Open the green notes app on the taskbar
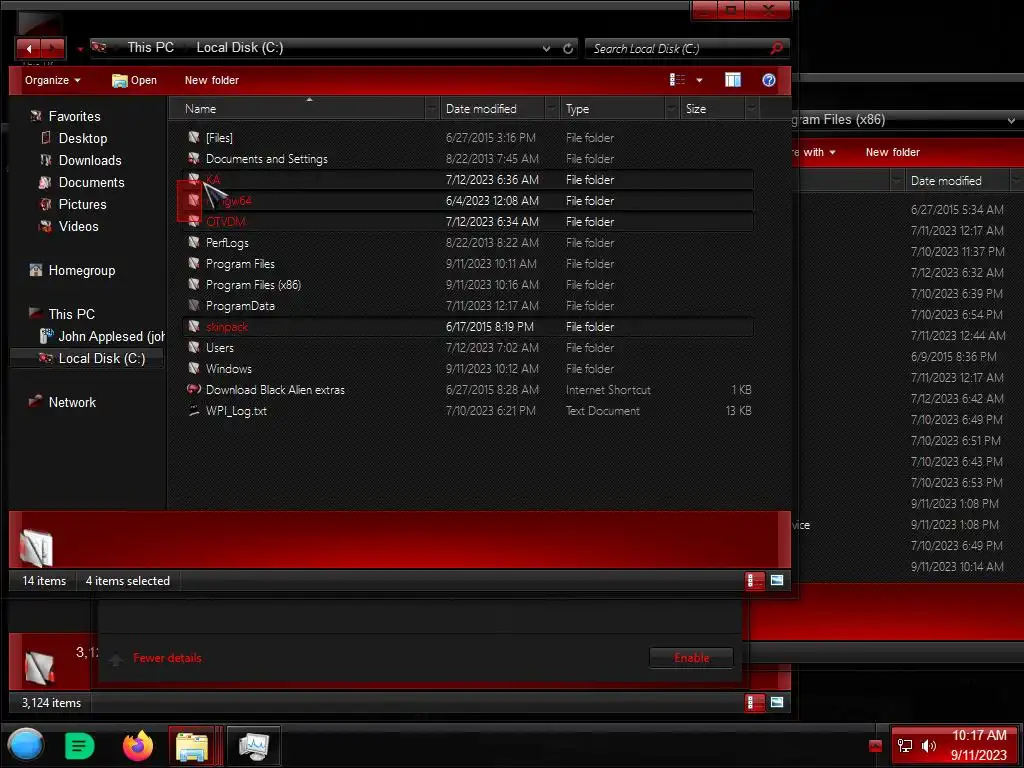Screen dimensions: 1024x768 [x=80, y=746]
